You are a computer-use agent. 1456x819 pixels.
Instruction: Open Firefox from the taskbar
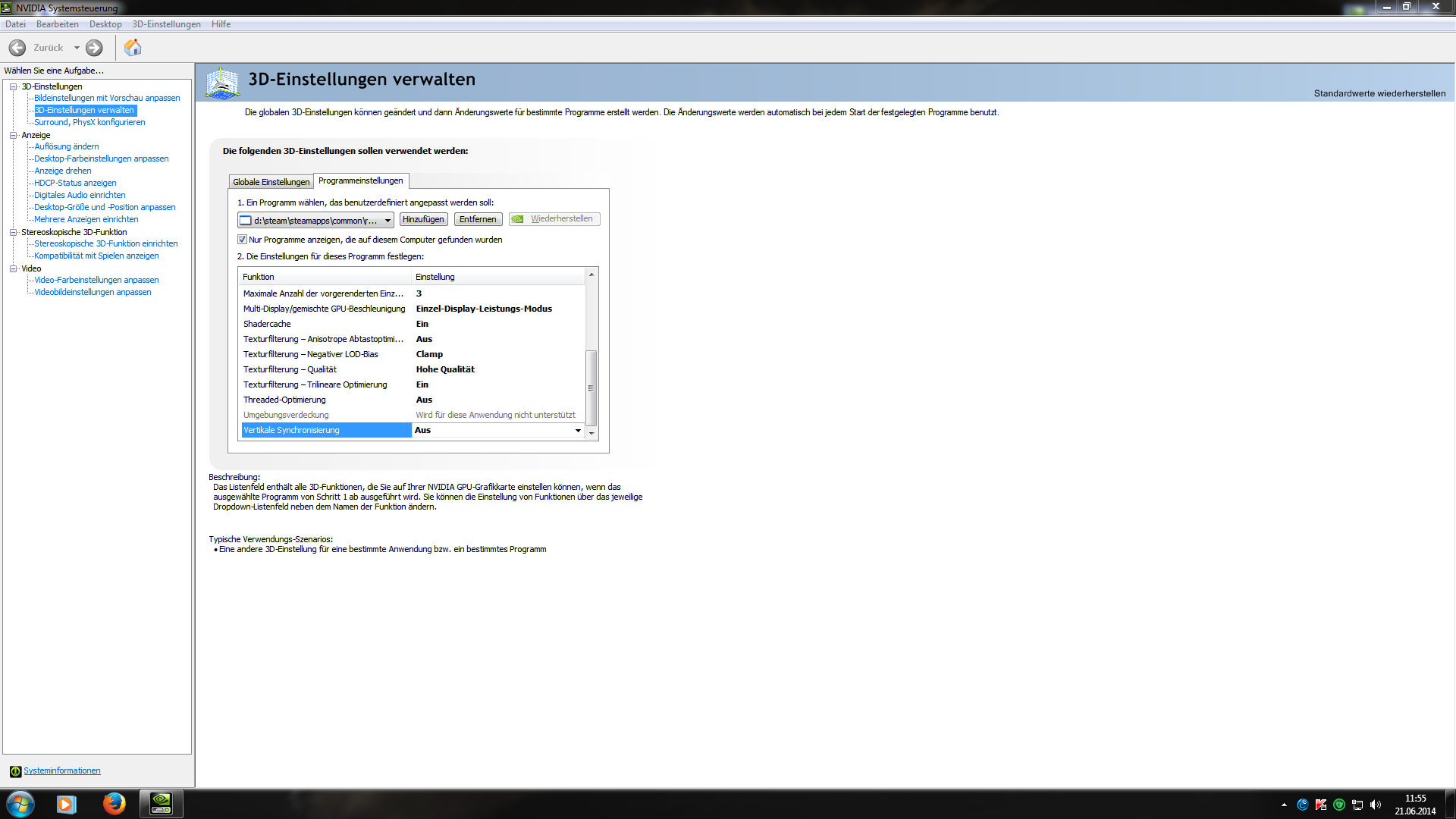(114, 803)
